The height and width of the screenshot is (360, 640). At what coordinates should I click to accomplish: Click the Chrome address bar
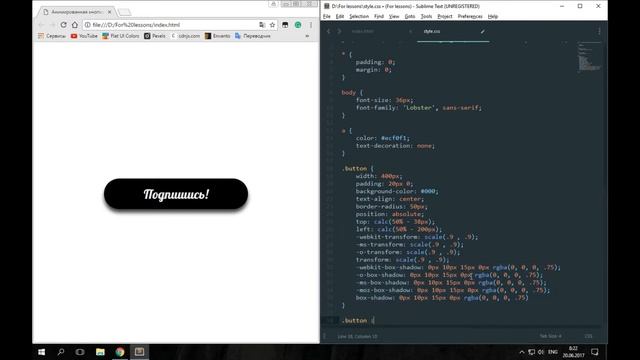click(176, 25)
